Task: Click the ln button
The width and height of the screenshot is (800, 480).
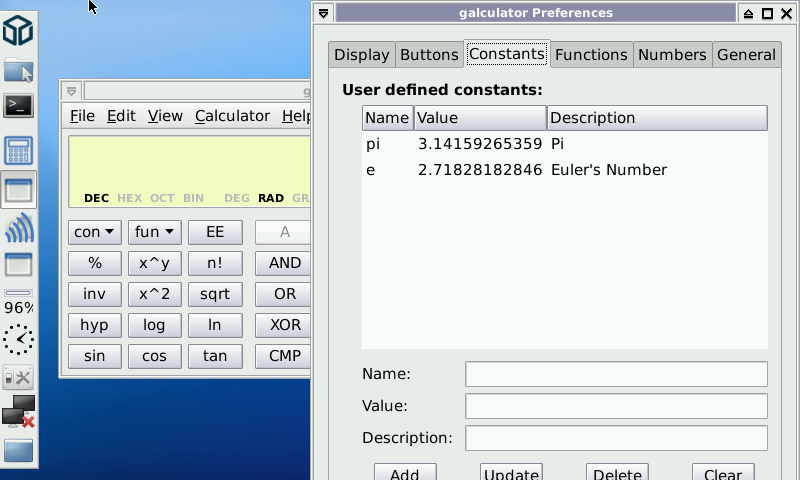Action: [215, 325]
